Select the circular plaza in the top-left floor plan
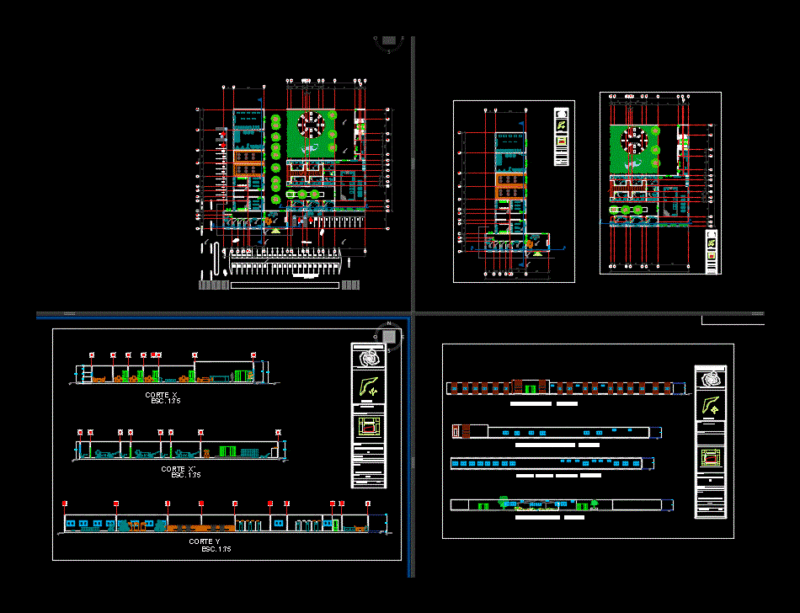Viewport: 800px width, 613px height. pos(311,124)
